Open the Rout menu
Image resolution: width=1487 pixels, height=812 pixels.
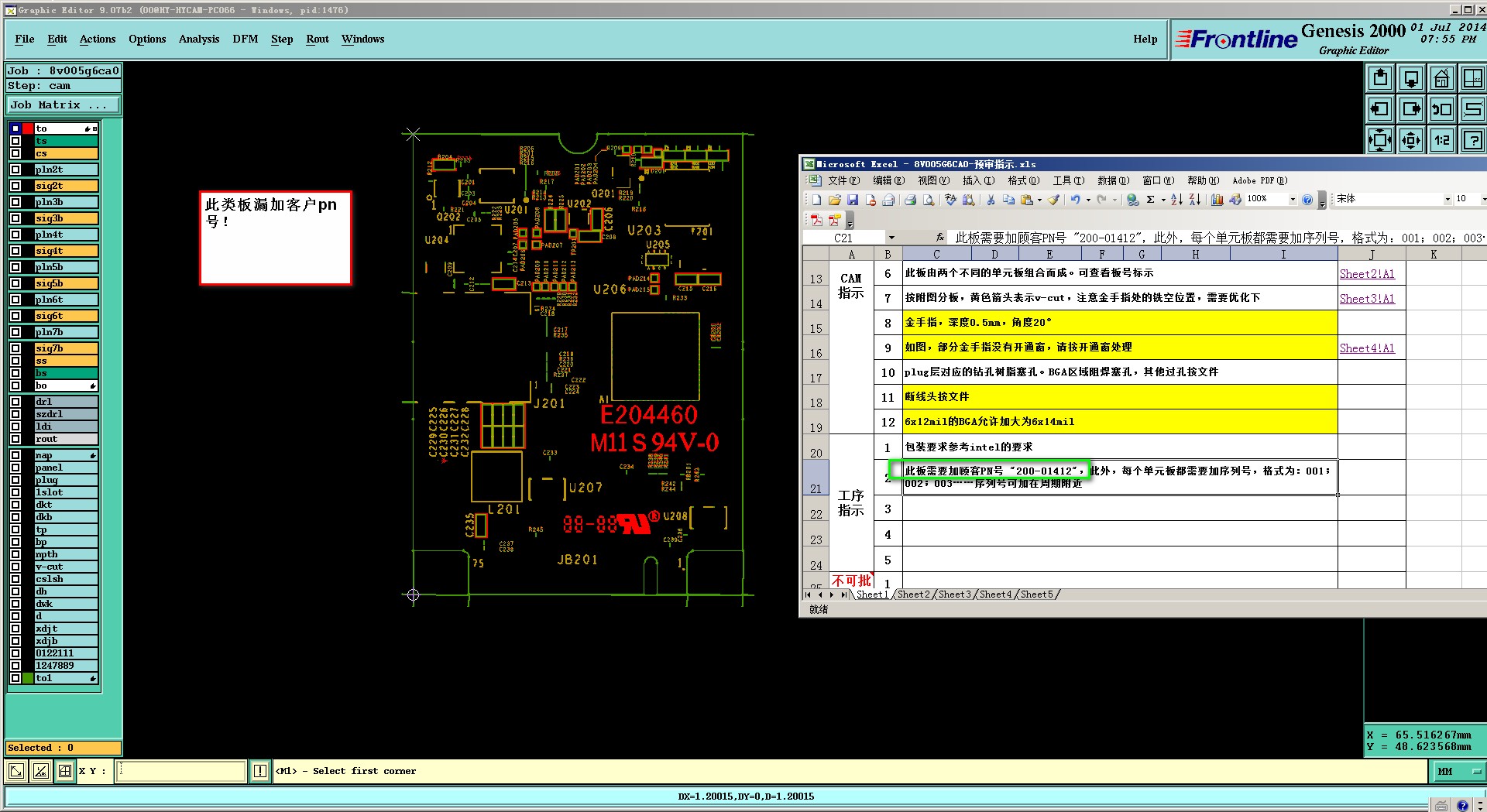pos(318,39)
